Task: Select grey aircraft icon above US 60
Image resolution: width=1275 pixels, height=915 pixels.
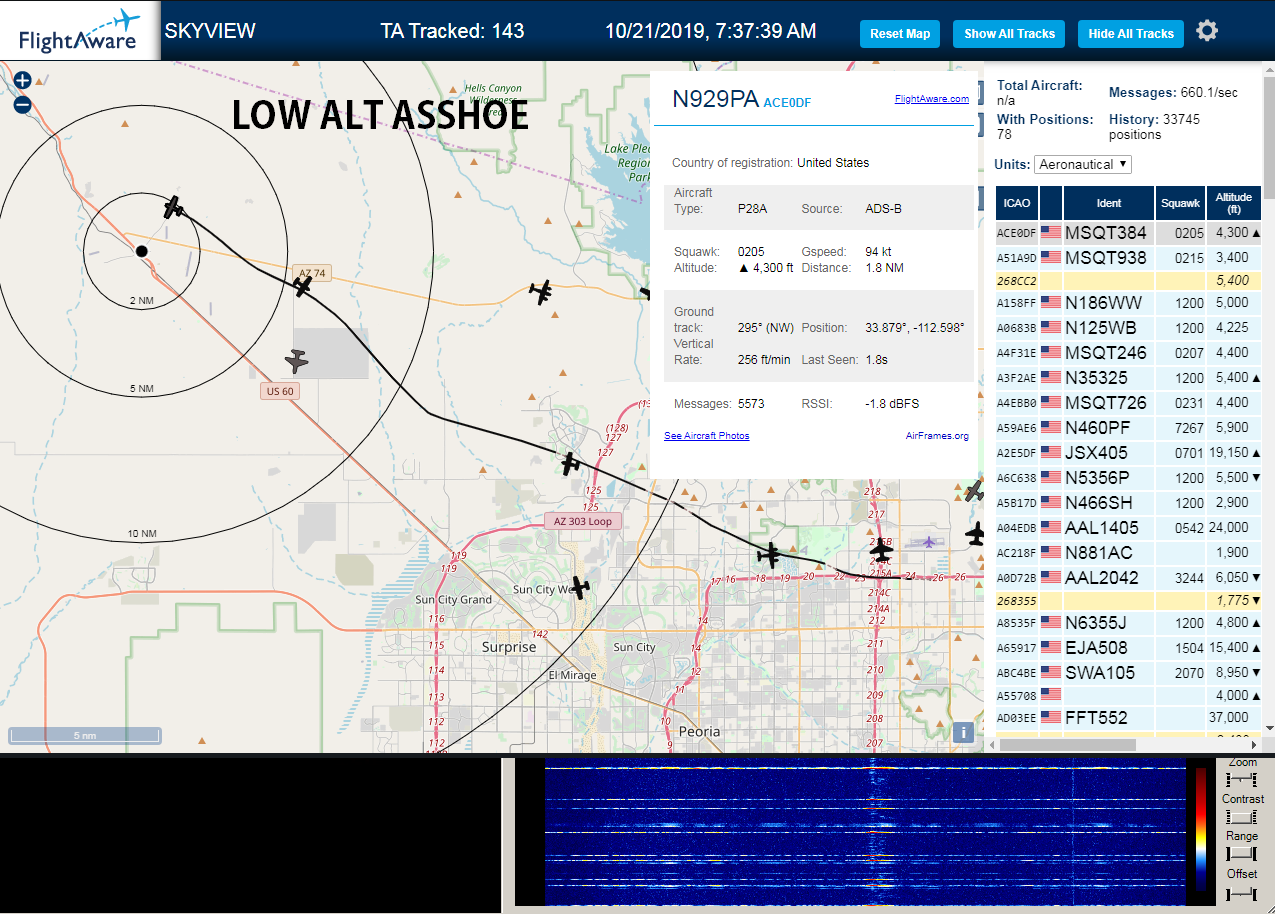Action: coord(297,360)
